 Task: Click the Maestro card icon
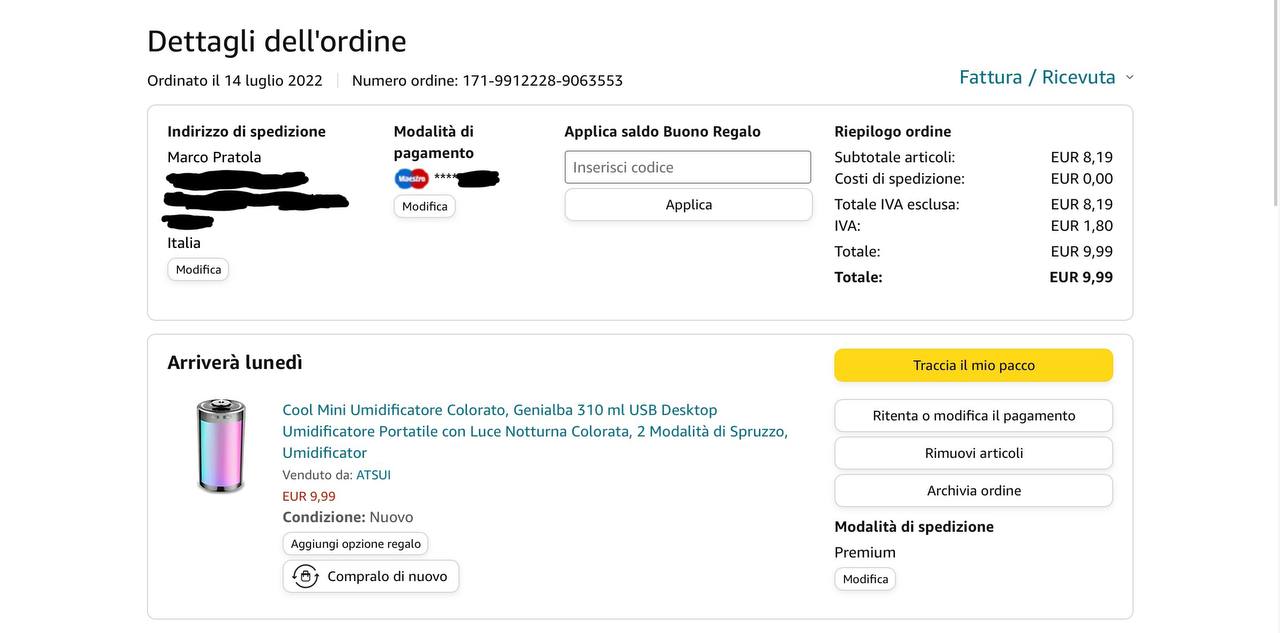tap(411, 179)
